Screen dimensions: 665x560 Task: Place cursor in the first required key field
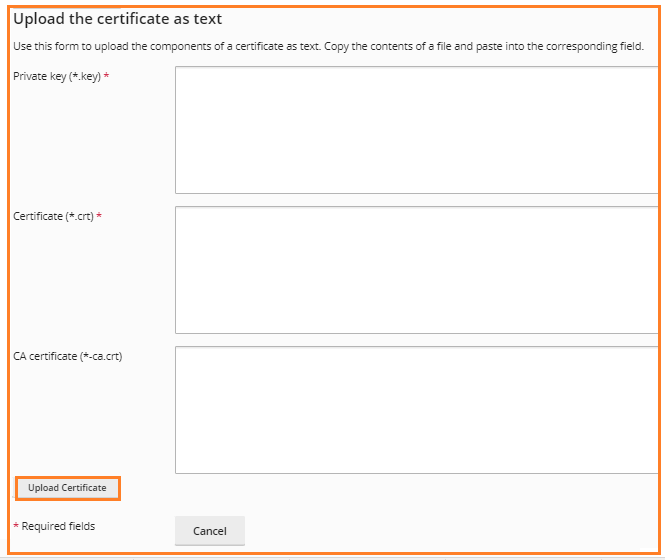click(x=417, y=130)
